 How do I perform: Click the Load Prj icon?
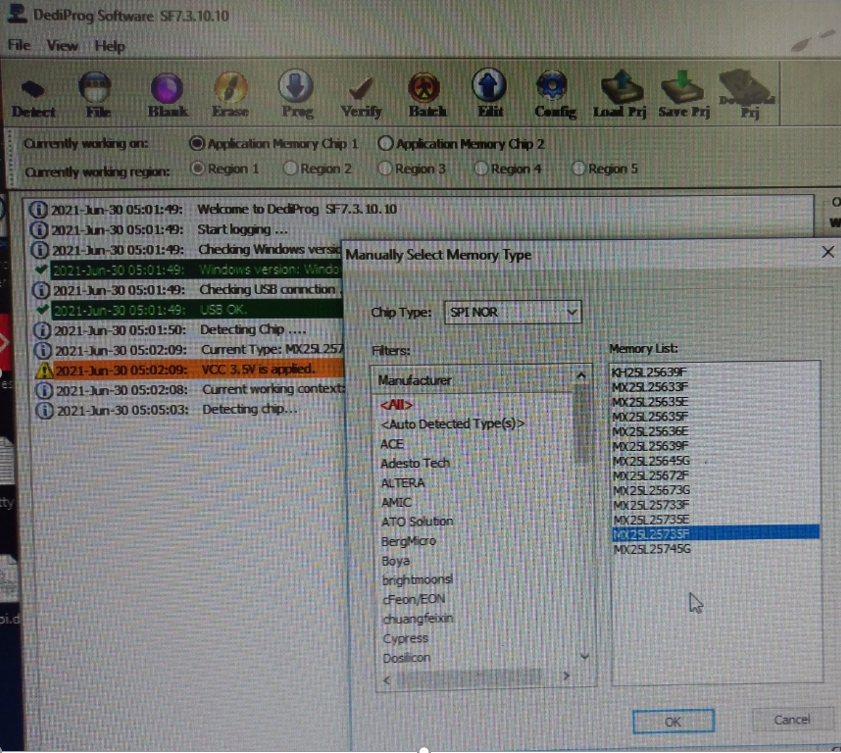620,94
